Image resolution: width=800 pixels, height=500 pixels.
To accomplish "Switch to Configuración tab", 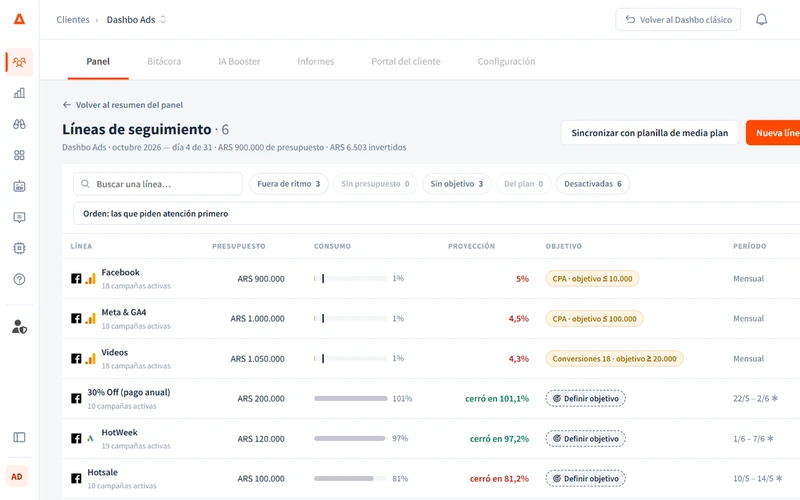I will 506,62.
